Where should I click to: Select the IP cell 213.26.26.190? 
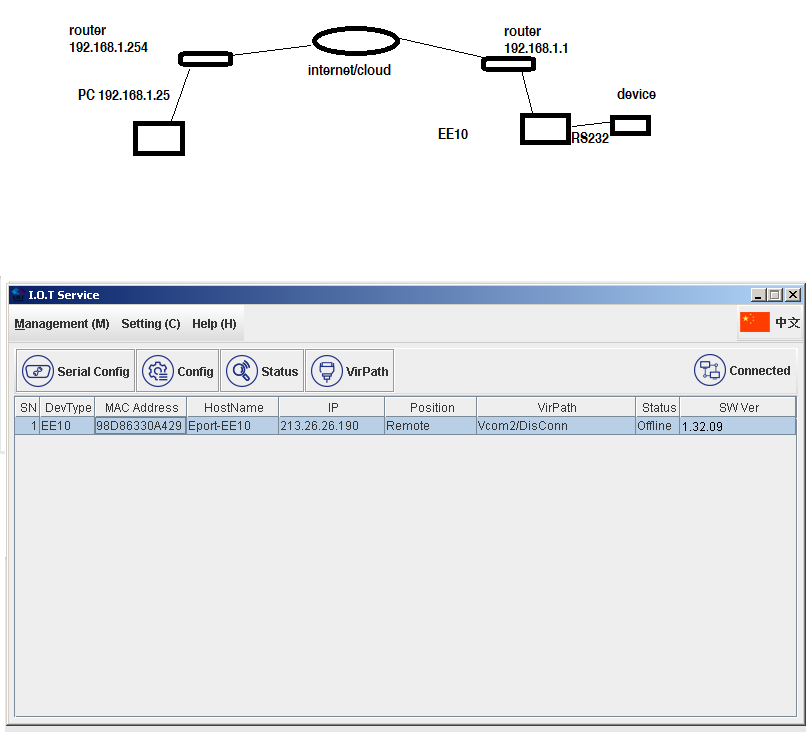pos(332,426)
